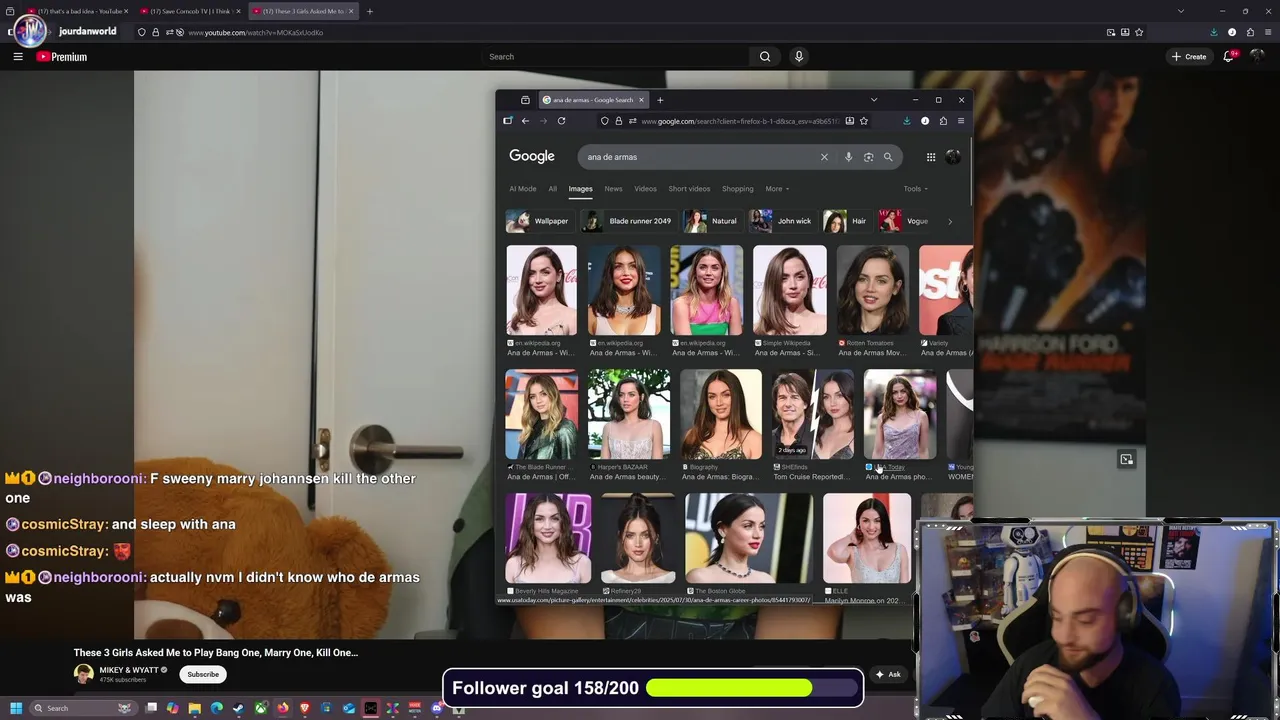Open the Google account avatar
Viewport: 1280px width, 720px height.
coord(953,157)
